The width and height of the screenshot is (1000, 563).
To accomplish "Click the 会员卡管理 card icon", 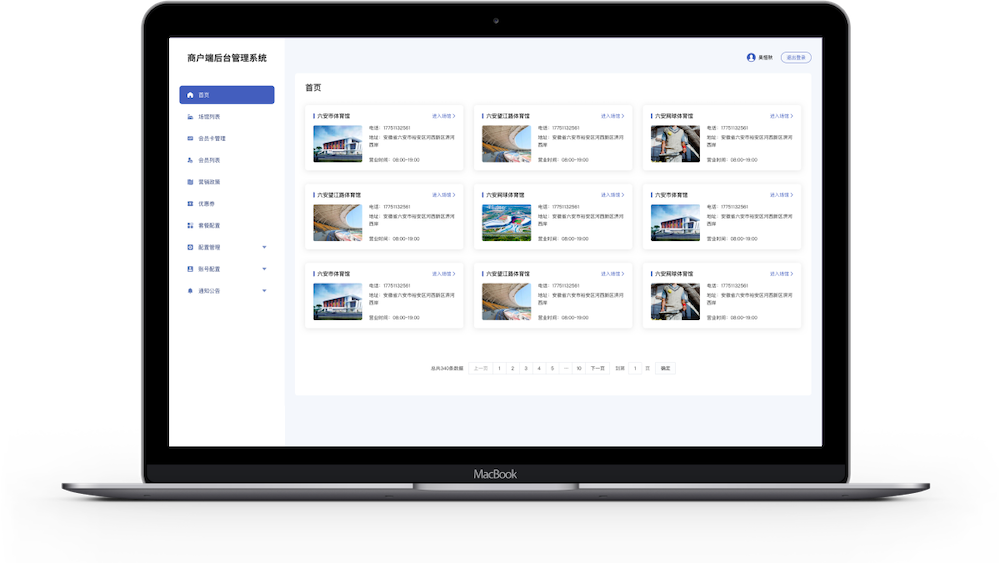I will click(x=189, y=138).
